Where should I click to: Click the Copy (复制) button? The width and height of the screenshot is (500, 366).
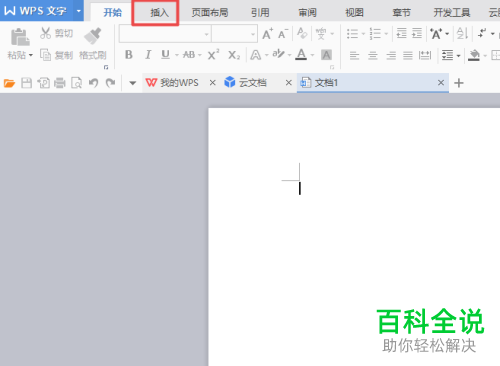click(56, 54)
